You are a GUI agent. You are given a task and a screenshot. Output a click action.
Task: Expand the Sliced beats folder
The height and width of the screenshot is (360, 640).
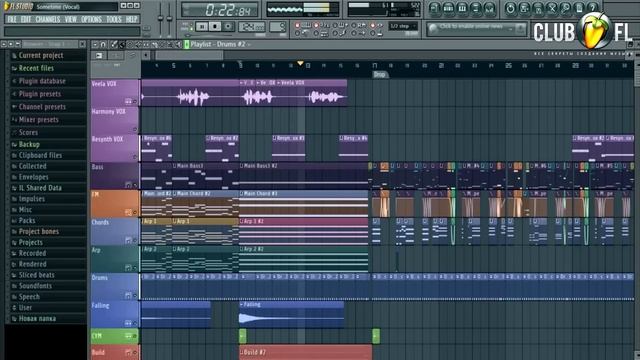click(x=36, y=275)
